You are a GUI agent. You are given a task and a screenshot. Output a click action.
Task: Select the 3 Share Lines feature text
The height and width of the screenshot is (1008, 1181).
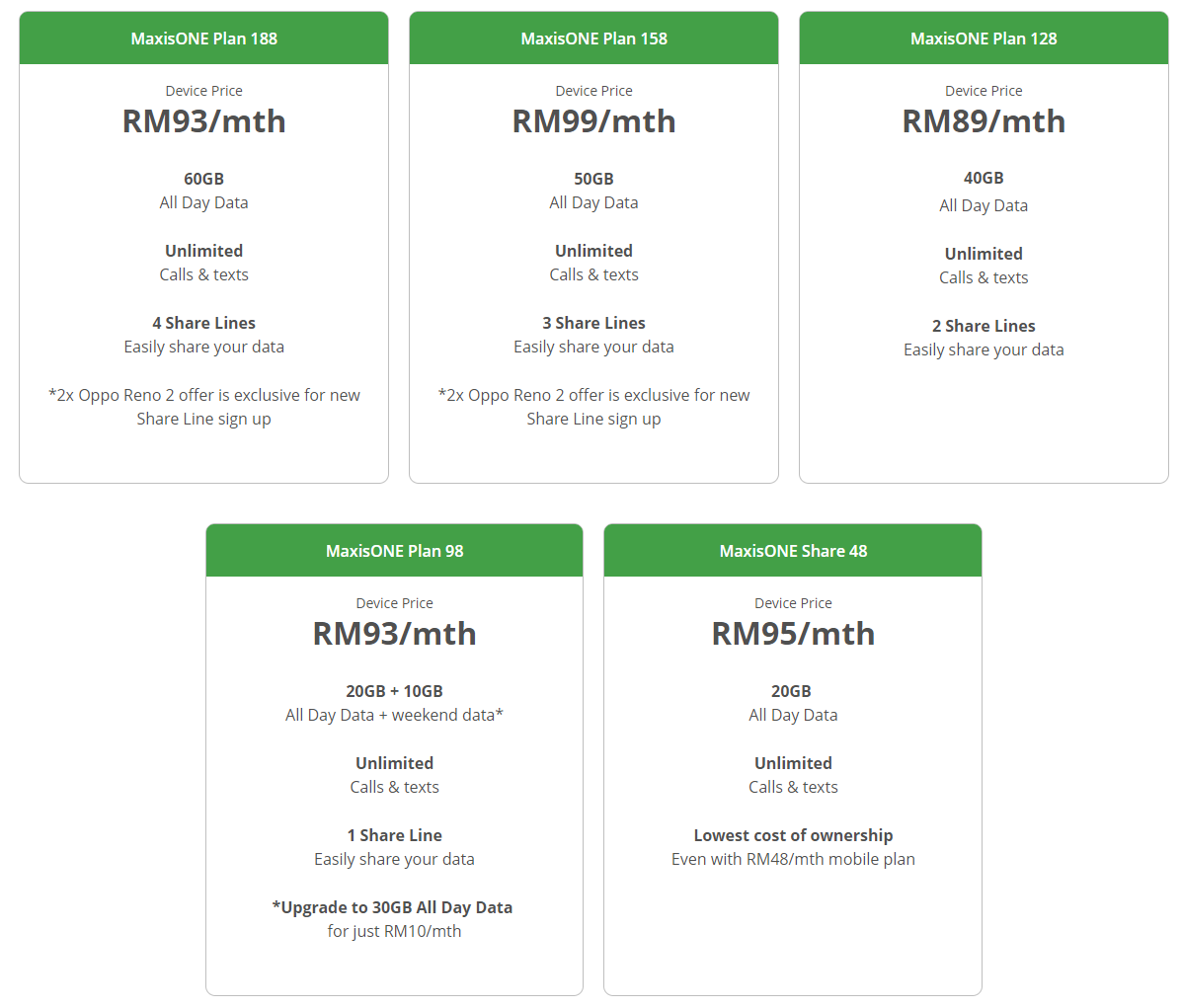[593, 323]
